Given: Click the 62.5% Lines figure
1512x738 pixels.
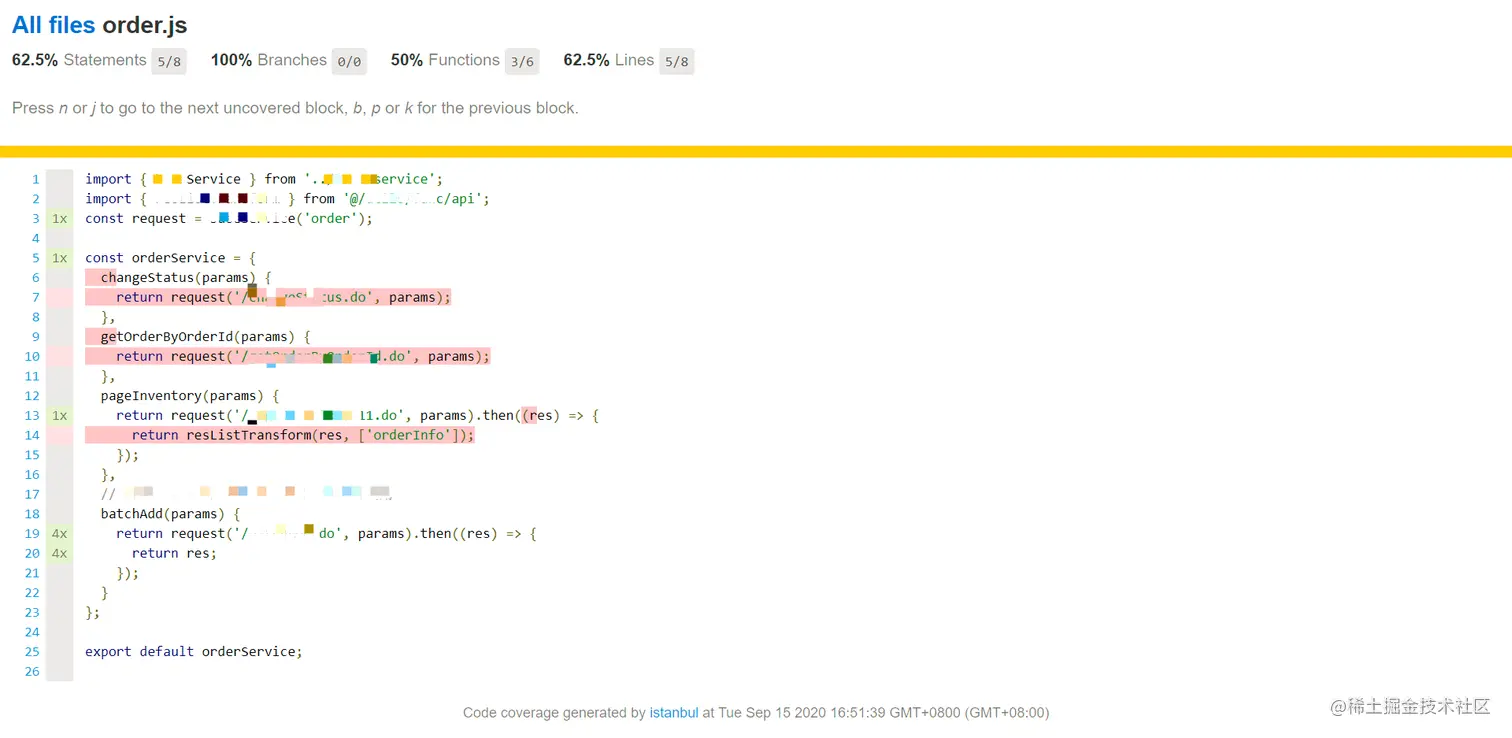Looking at the screenshot, I should click(x=586, y=60).
